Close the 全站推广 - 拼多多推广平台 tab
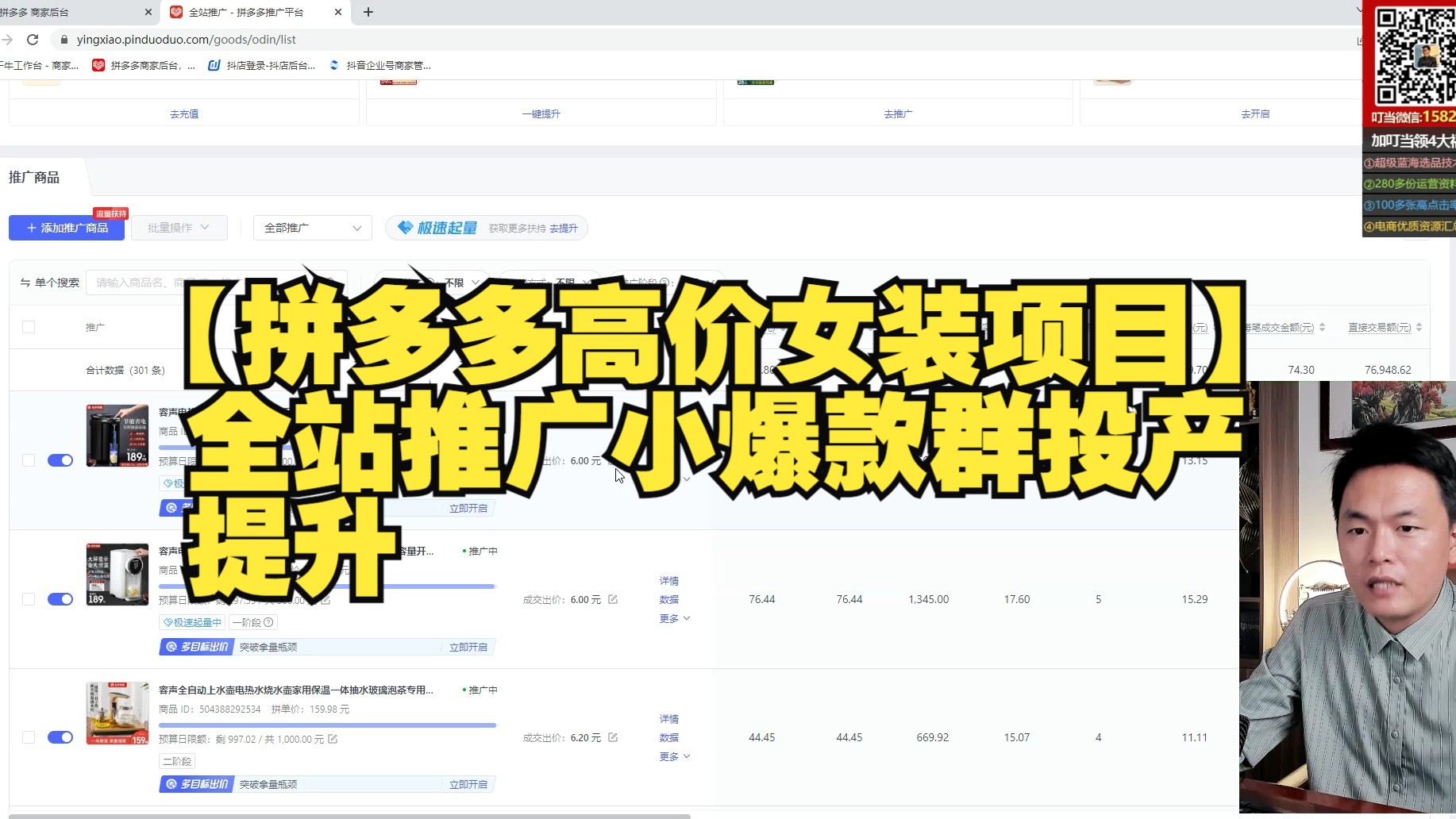 [x=338, y=12]
